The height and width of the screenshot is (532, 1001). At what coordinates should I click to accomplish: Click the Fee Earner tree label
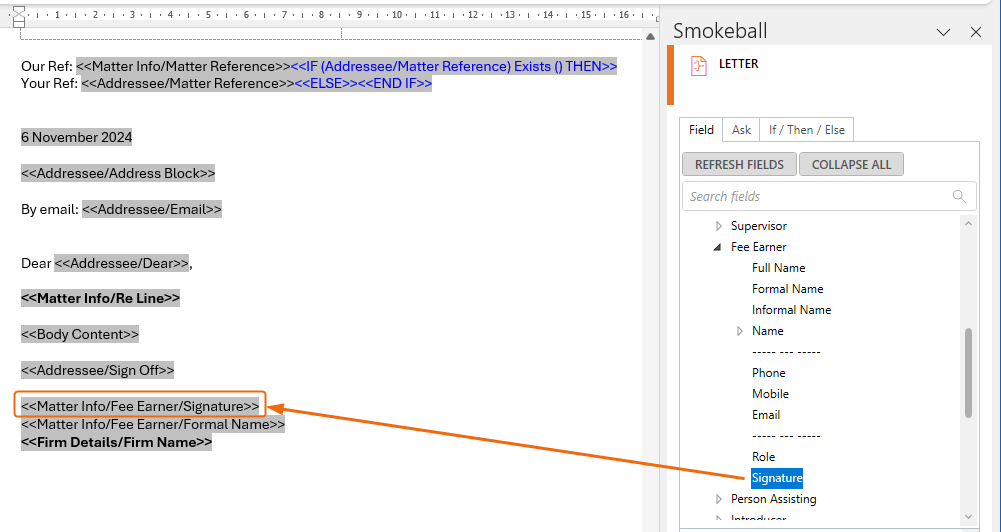[758, 247]
